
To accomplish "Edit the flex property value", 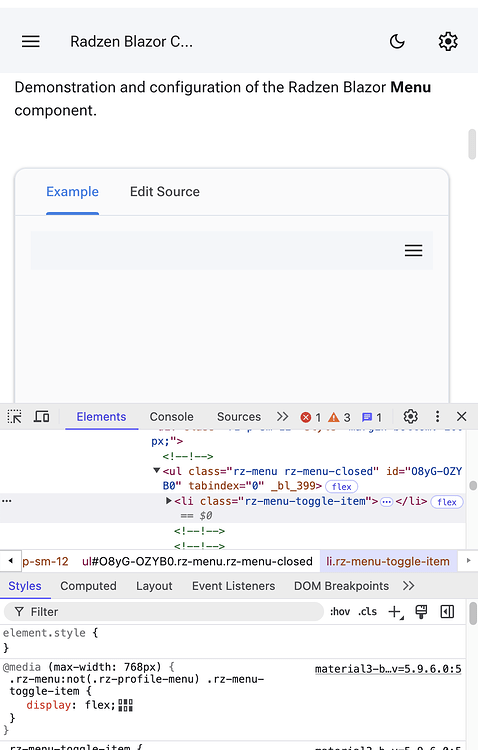I will click(x=98, y=705).
